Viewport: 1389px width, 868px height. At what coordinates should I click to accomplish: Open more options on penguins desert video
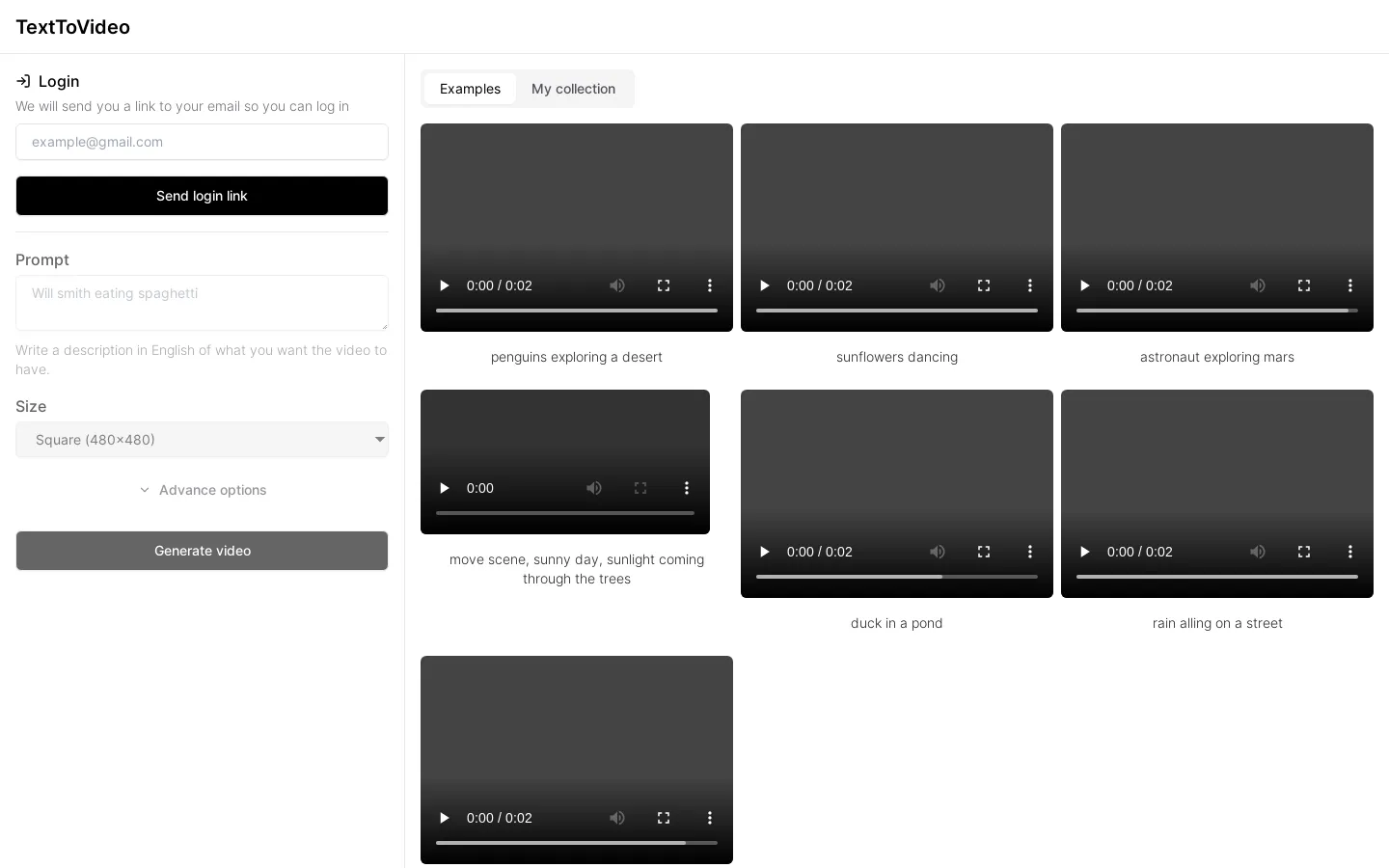[x=710, y=285]
